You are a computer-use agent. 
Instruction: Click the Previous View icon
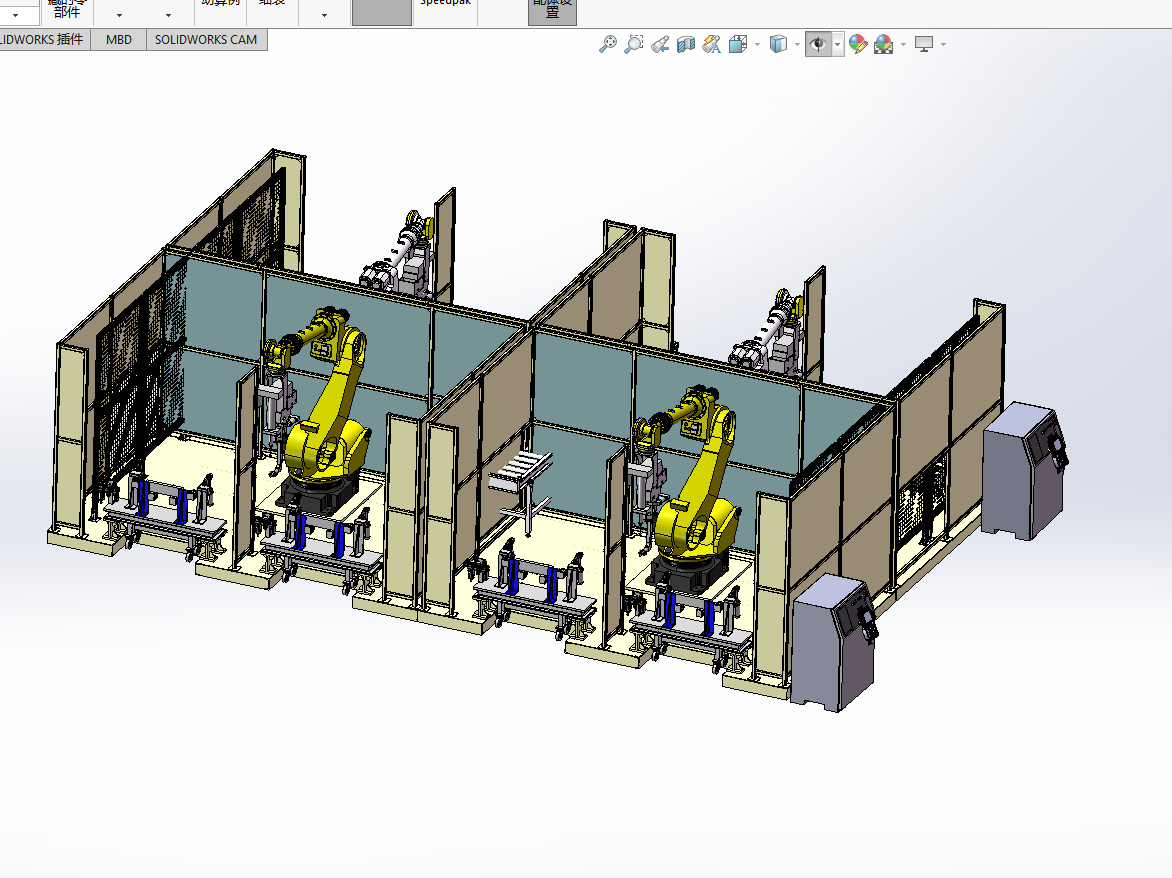(x=660, y=45)
